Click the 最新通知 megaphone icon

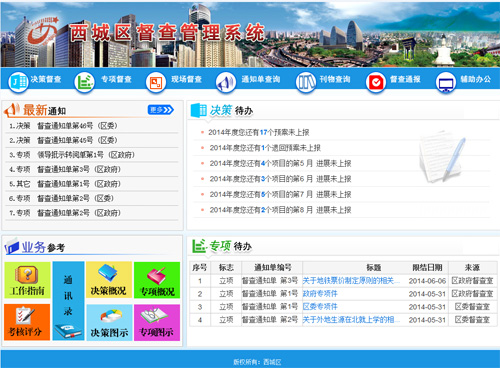[x=12, y=110]
